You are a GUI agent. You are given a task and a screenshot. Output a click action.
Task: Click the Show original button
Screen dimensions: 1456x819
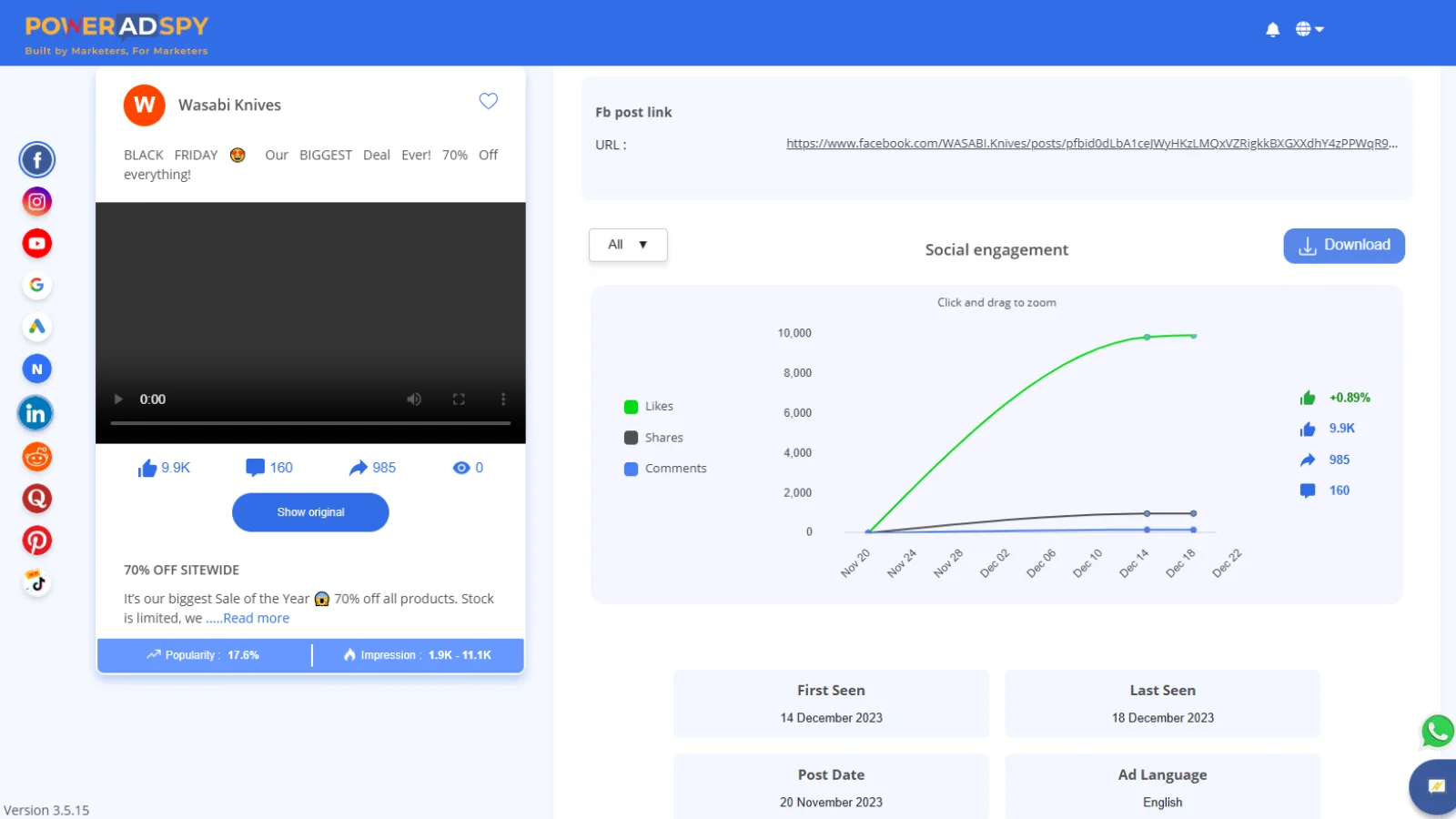point(310,512)
